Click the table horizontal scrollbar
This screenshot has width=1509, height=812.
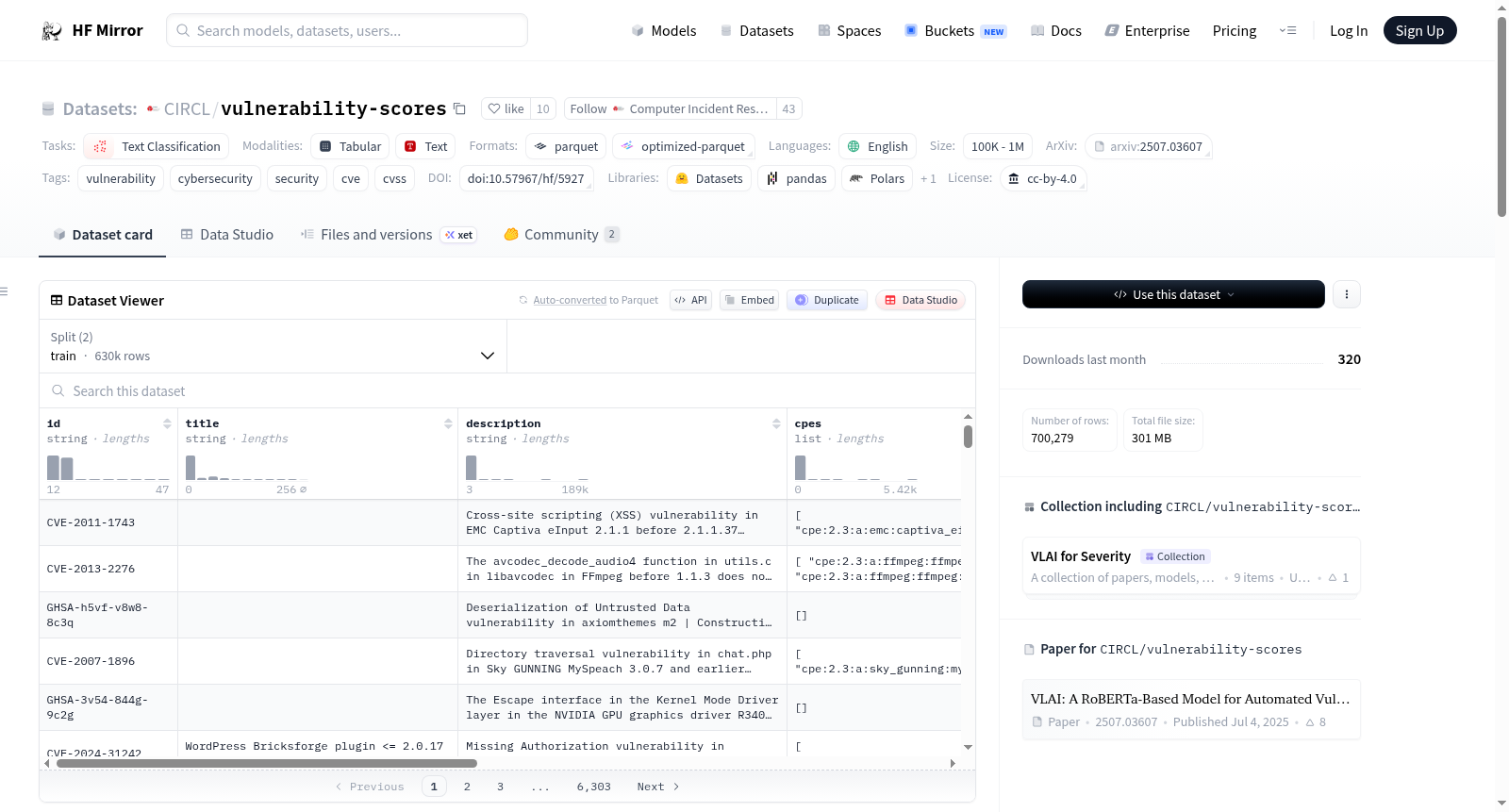(x=267, y=763)
